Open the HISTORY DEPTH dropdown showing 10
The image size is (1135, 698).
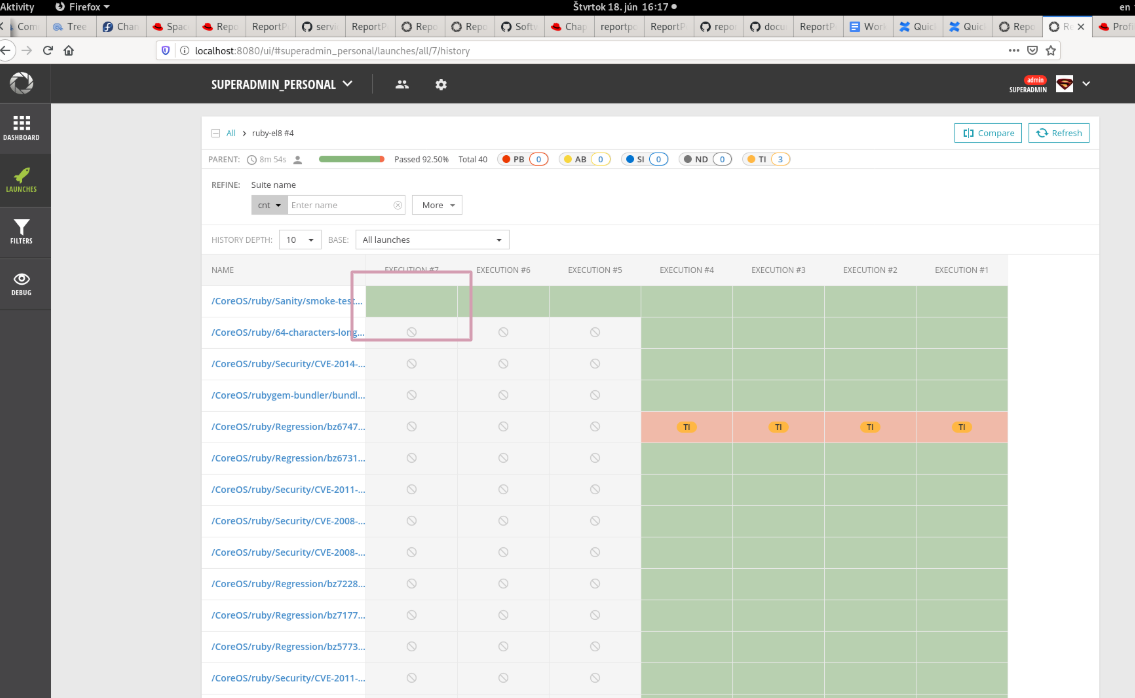(299, 240)
